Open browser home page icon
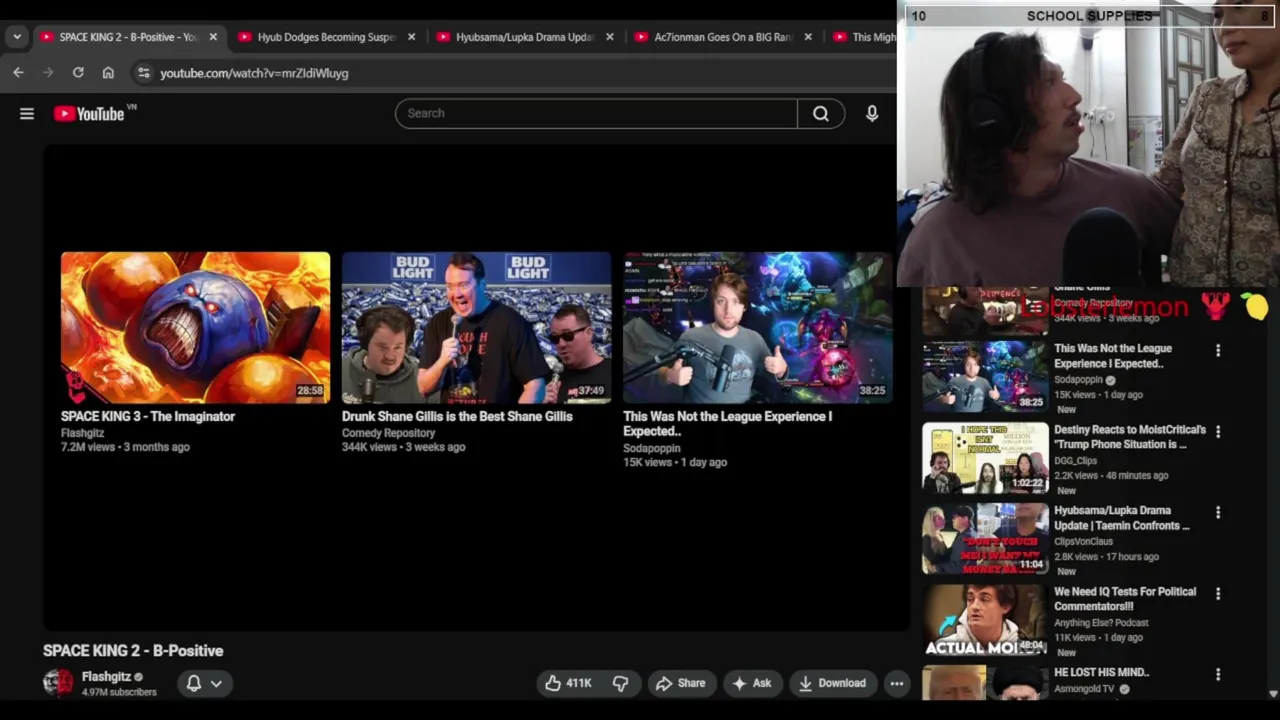The image size is (1280, 720). (108, 73)
